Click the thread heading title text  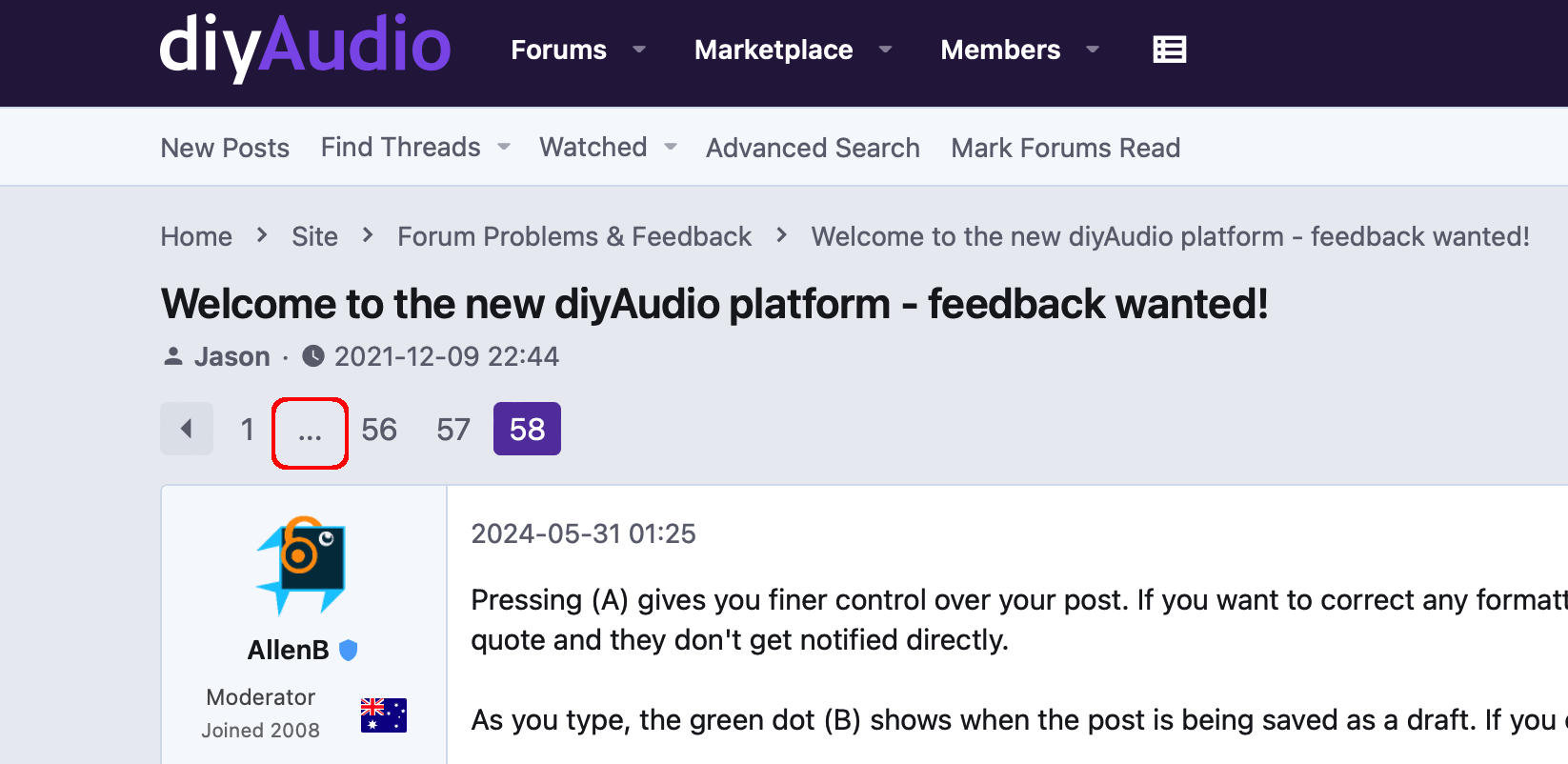tap(714, 304)
